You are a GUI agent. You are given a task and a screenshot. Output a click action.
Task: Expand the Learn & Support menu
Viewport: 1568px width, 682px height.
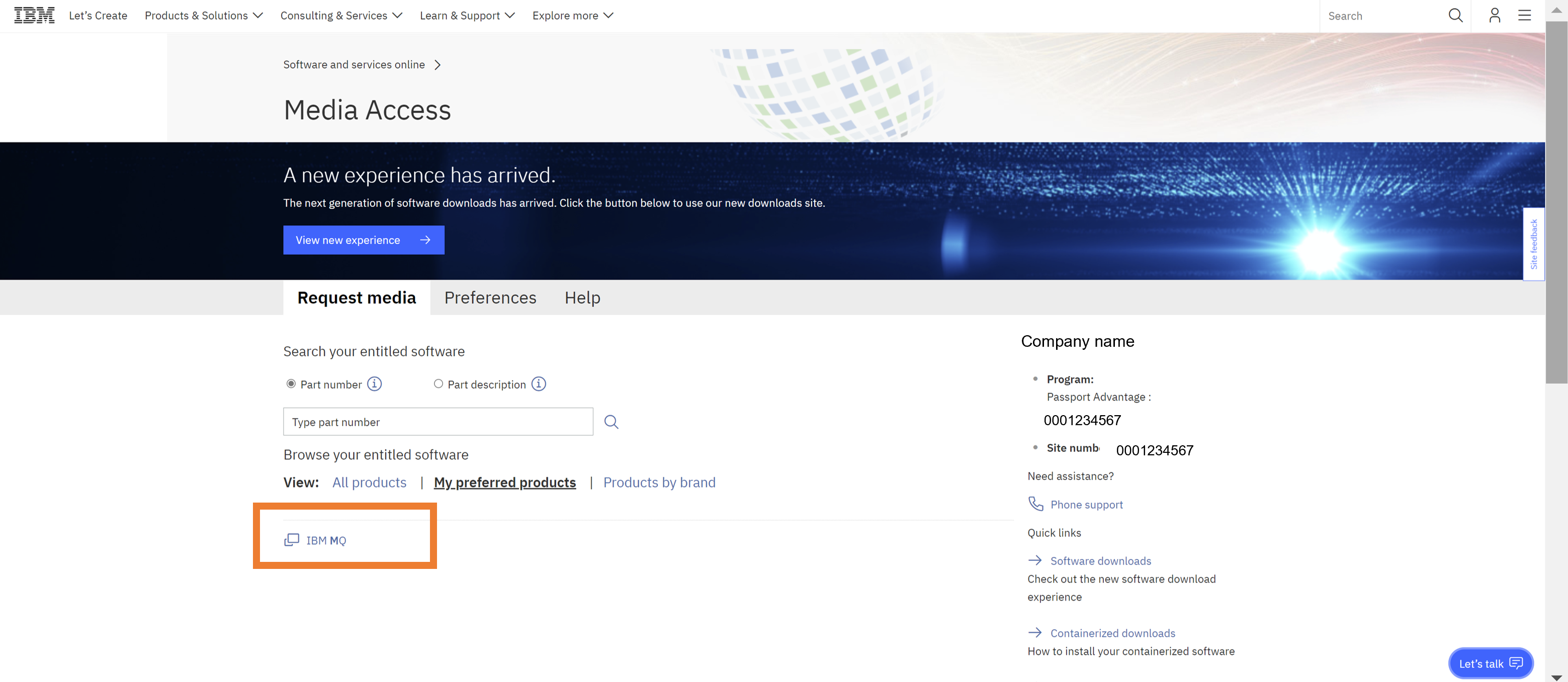coord(468,15)
